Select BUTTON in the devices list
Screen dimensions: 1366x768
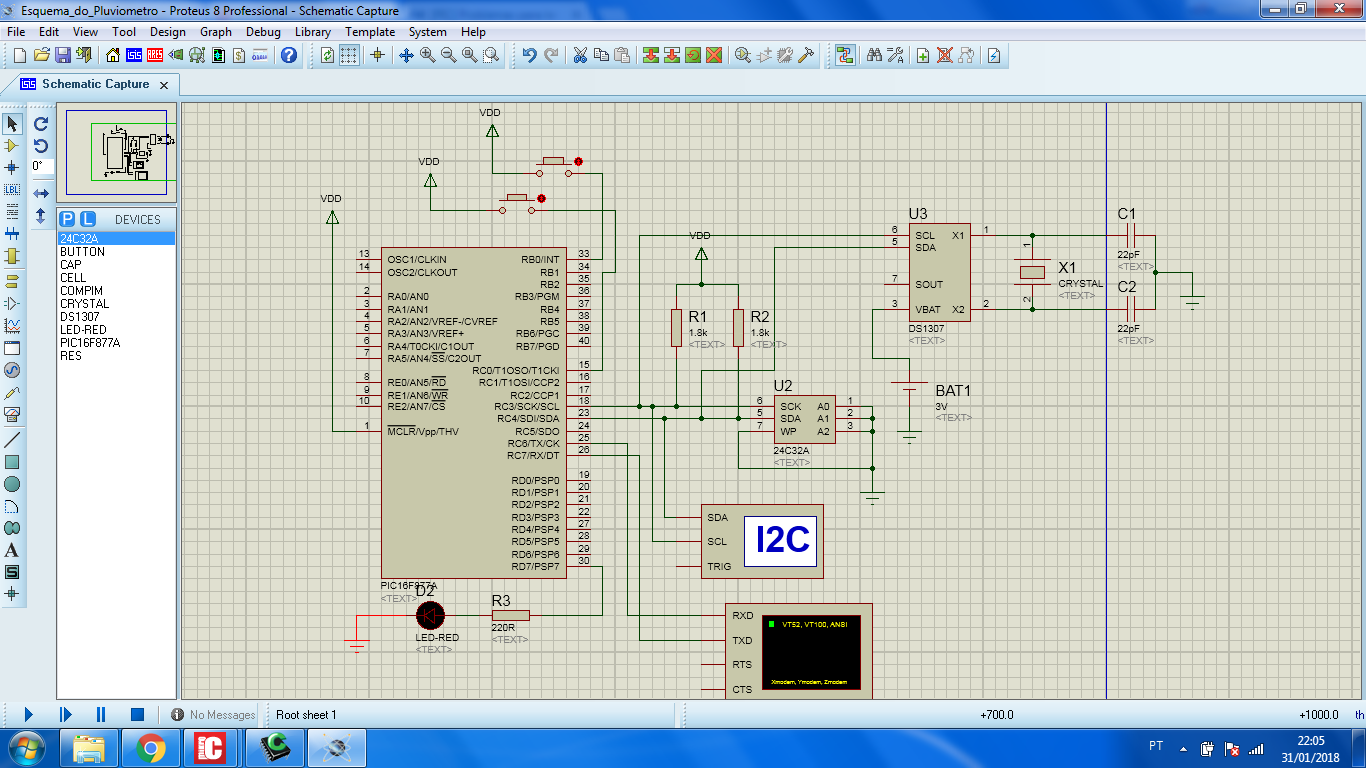(x=116, y=252)
